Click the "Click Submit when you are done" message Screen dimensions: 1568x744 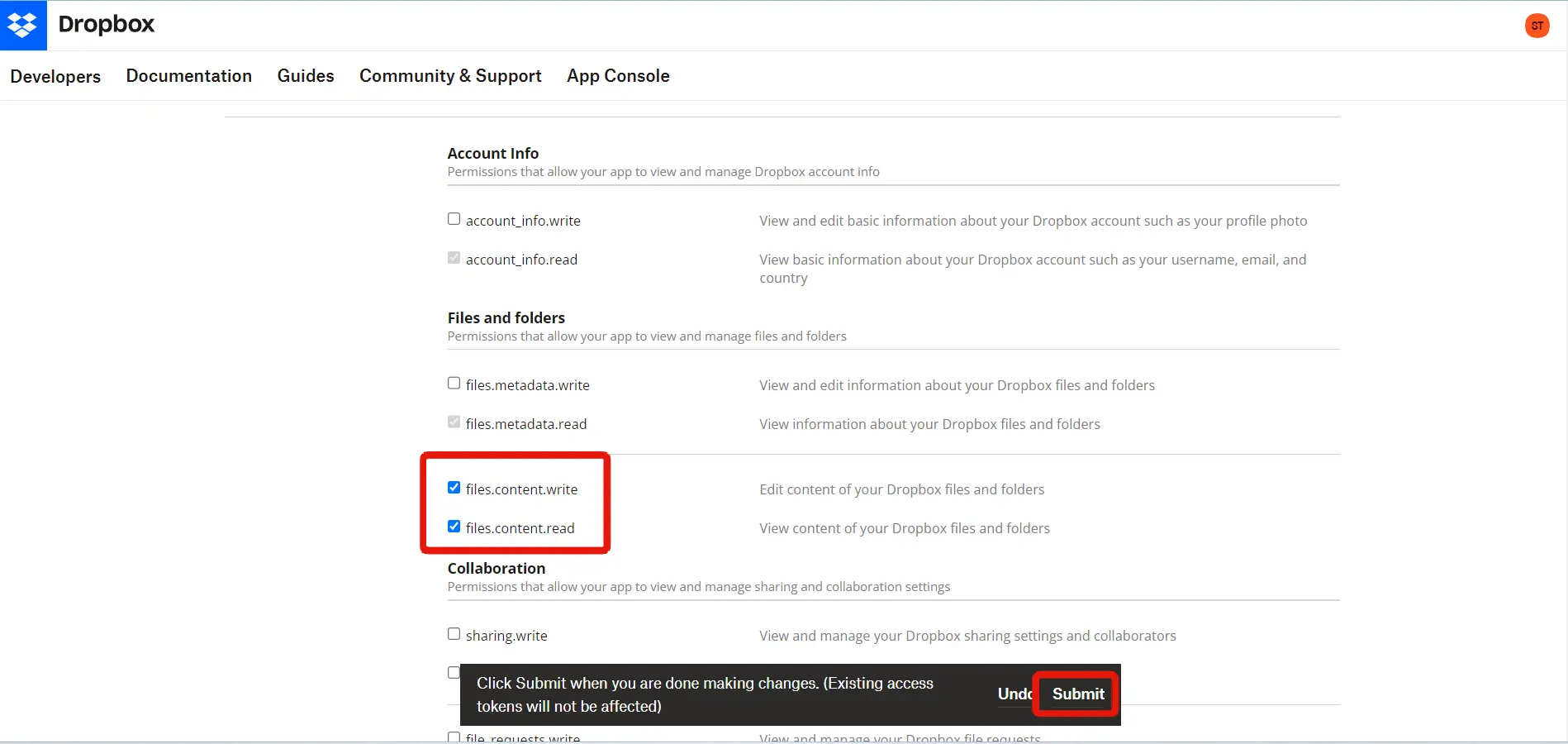pos(705,694)
